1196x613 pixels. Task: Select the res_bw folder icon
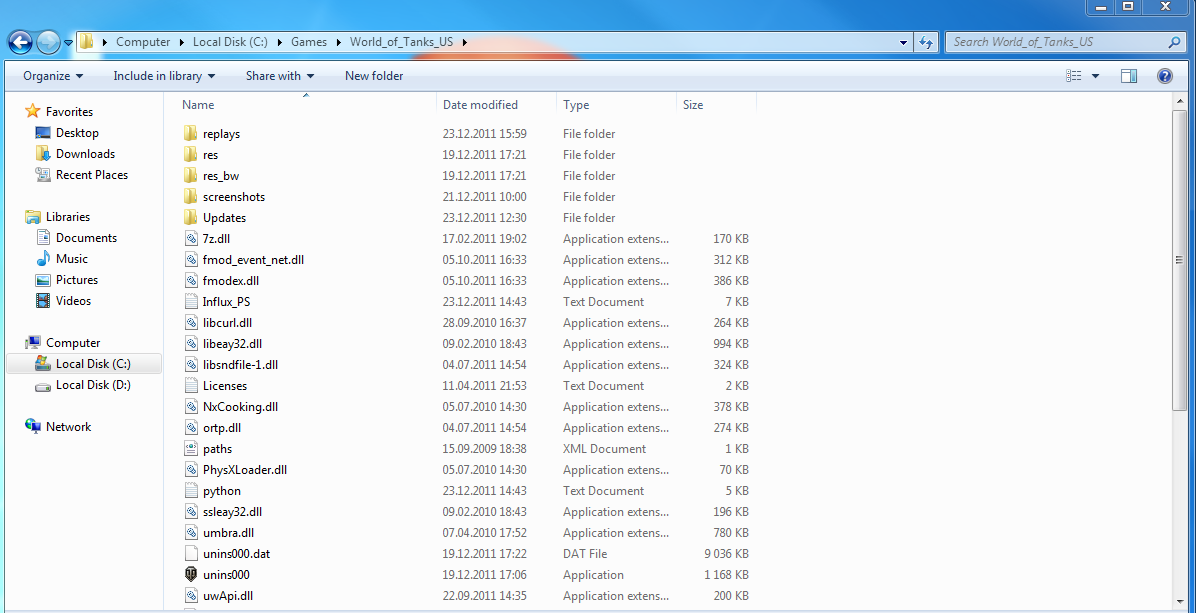(x=191, y=175)
